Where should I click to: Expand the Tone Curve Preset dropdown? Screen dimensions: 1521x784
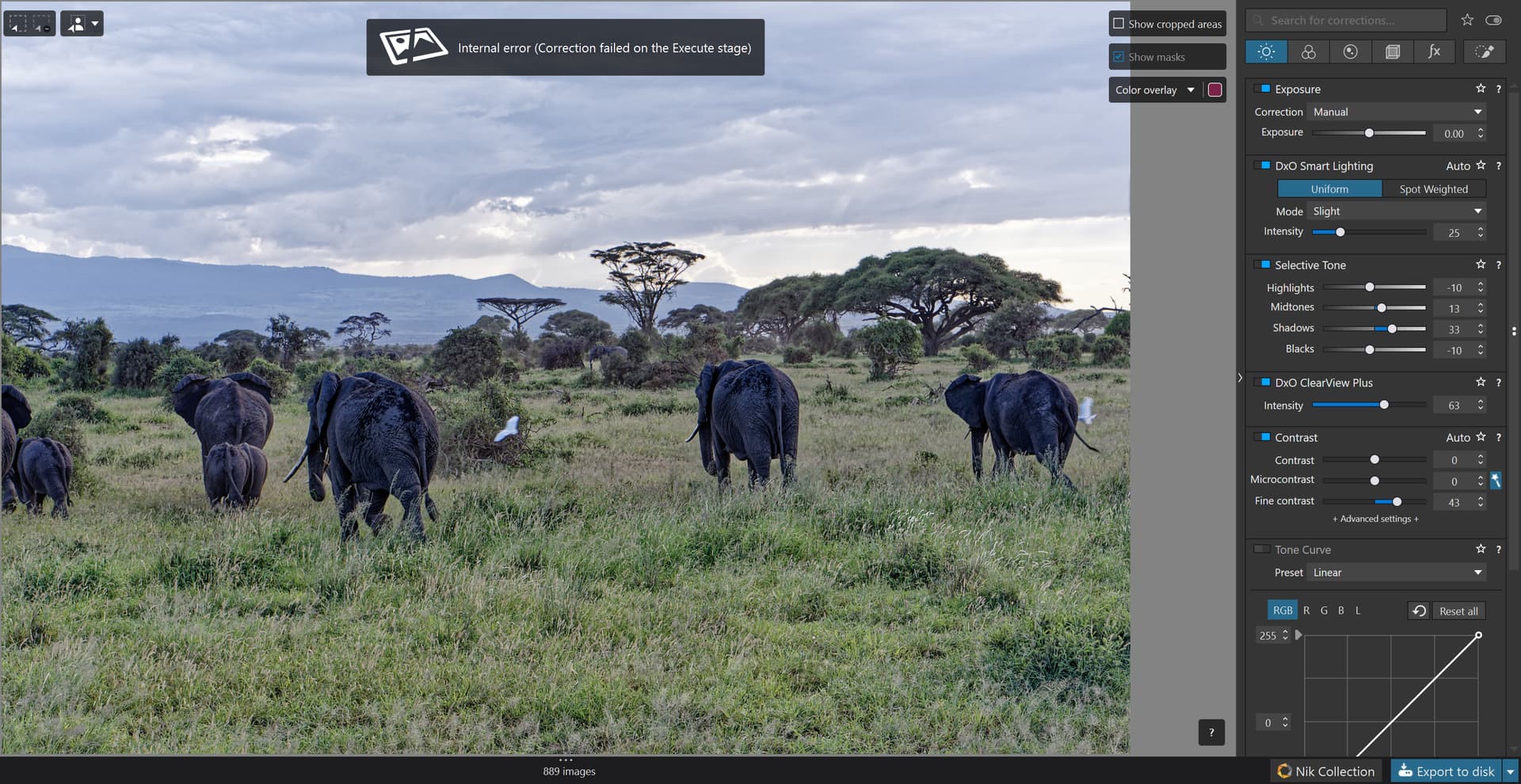tap(1397, 573)
